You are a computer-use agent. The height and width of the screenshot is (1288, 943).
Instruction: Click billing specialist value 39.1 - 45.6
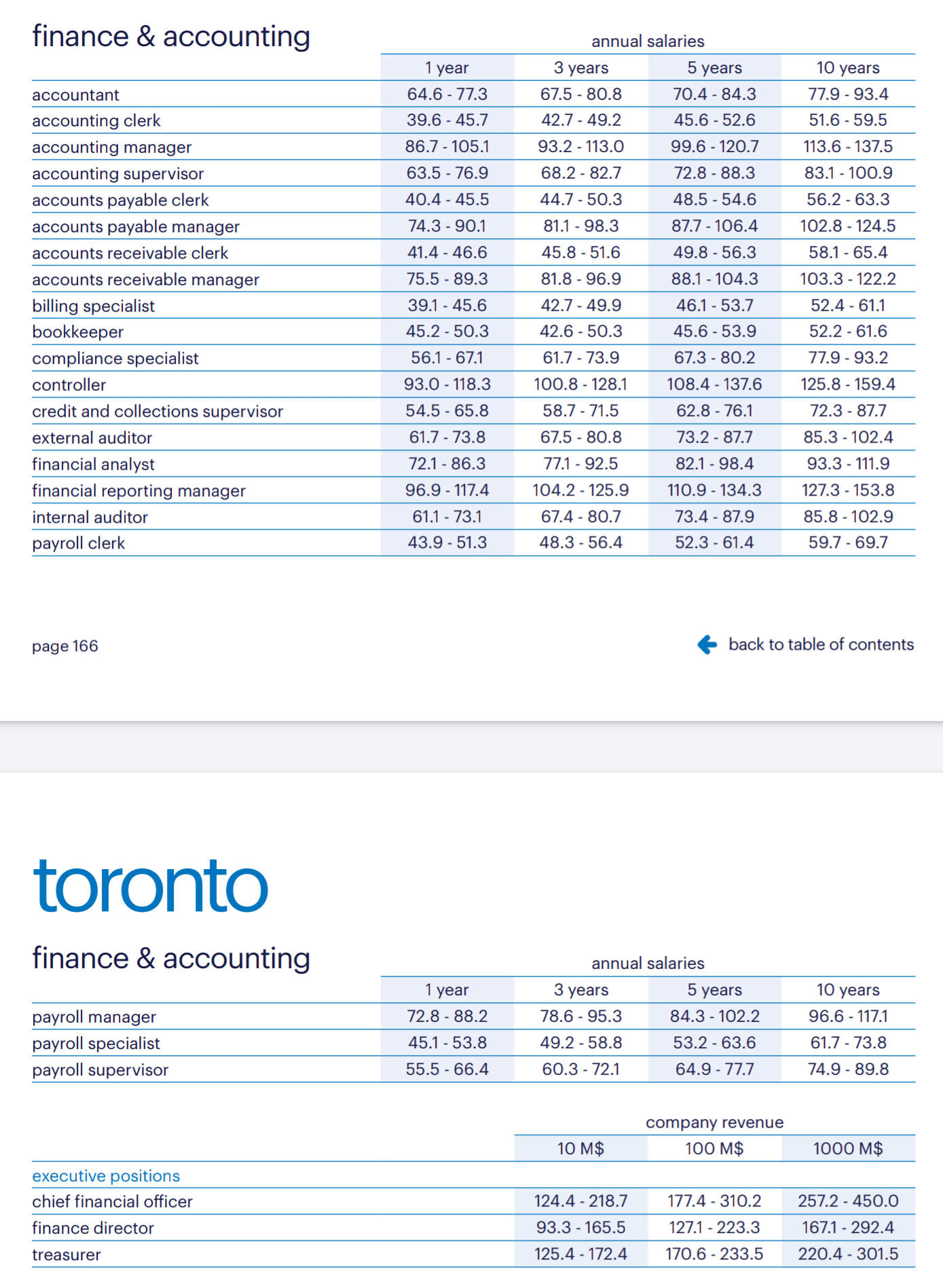[447, 306]
